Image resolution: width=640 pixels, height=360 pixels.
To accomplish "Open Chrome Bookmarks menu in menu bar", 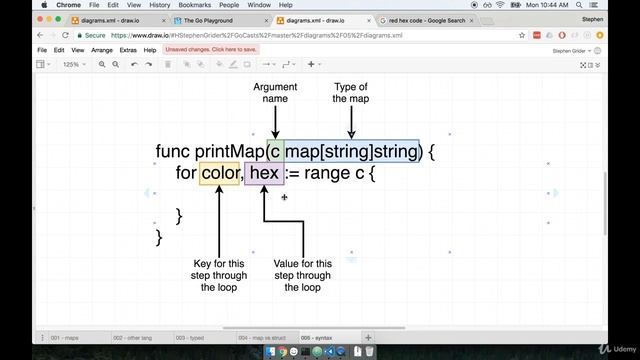I will (x=195, y=5).
